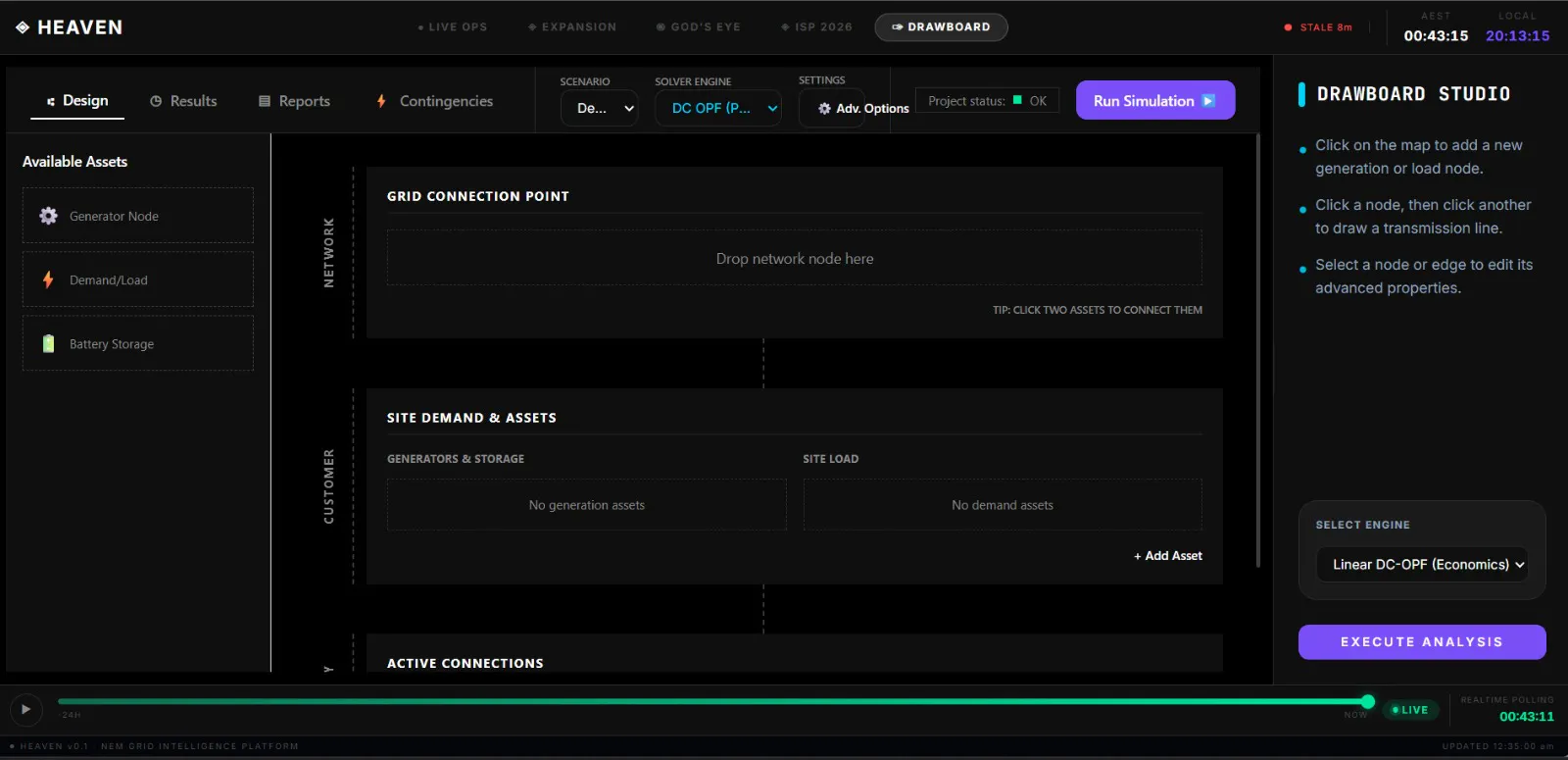Click the 'UPDATED 12:35:00 am' footer text
1568x760 pixels.
(x=1497, y=747)
